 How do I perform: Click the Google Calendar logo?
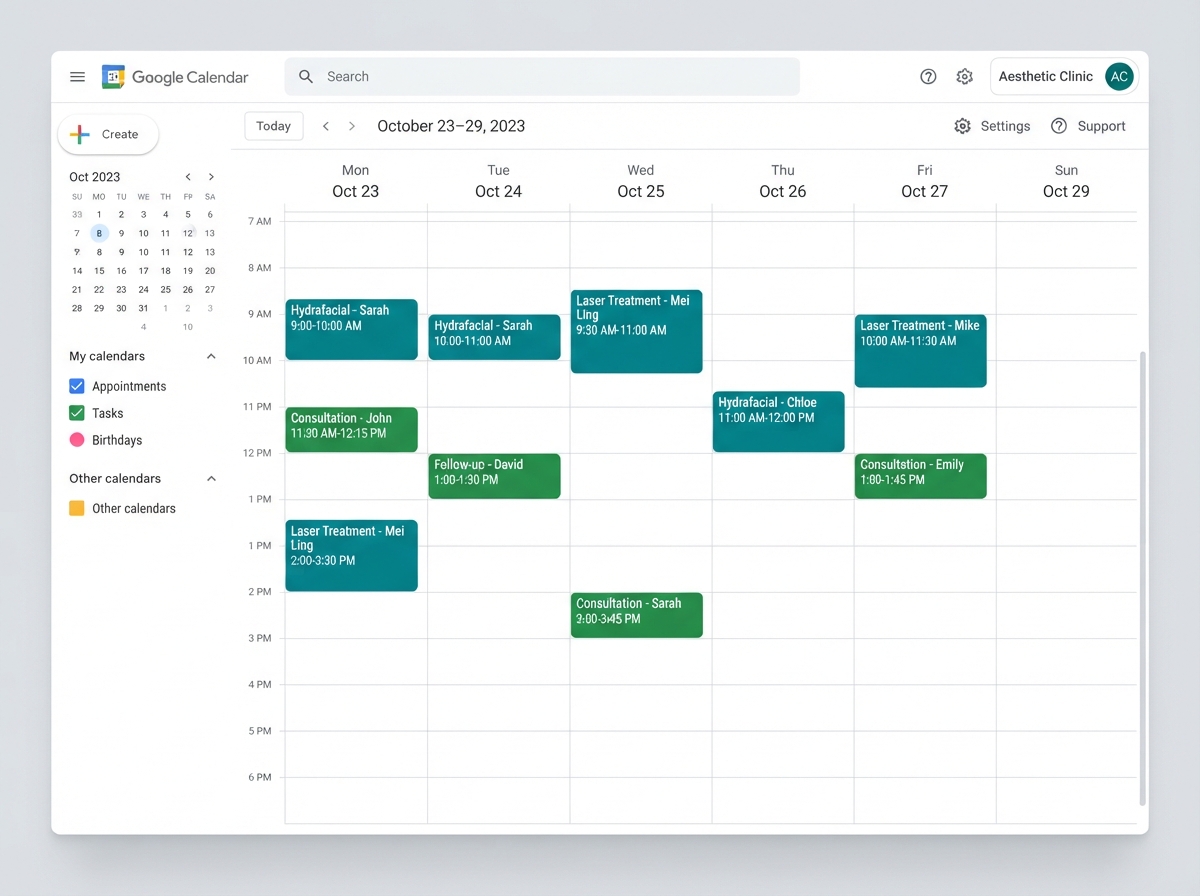click(176, 77)
